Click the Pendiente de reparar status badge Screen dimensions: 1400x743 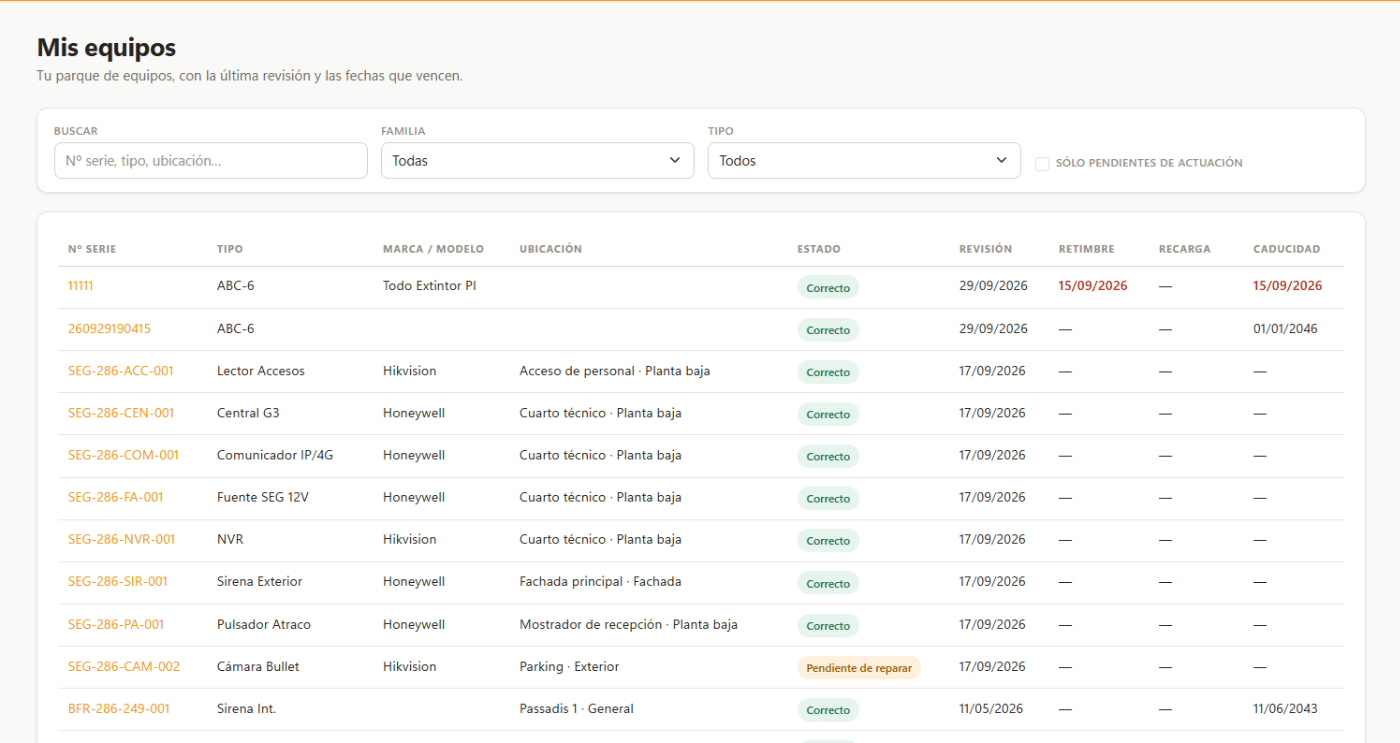(859, 668)
